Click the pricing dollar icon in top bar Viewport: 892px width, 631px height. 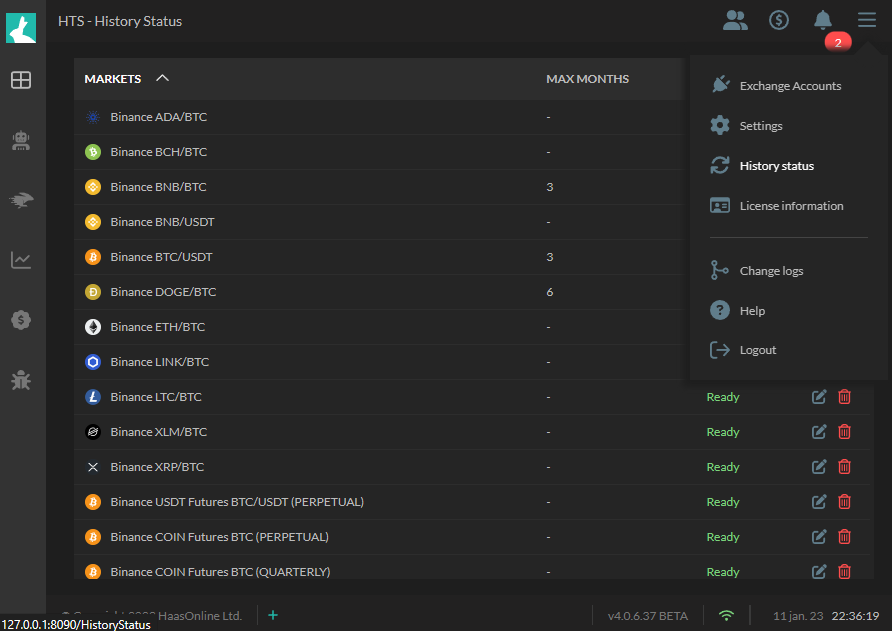tap(779, 19)
